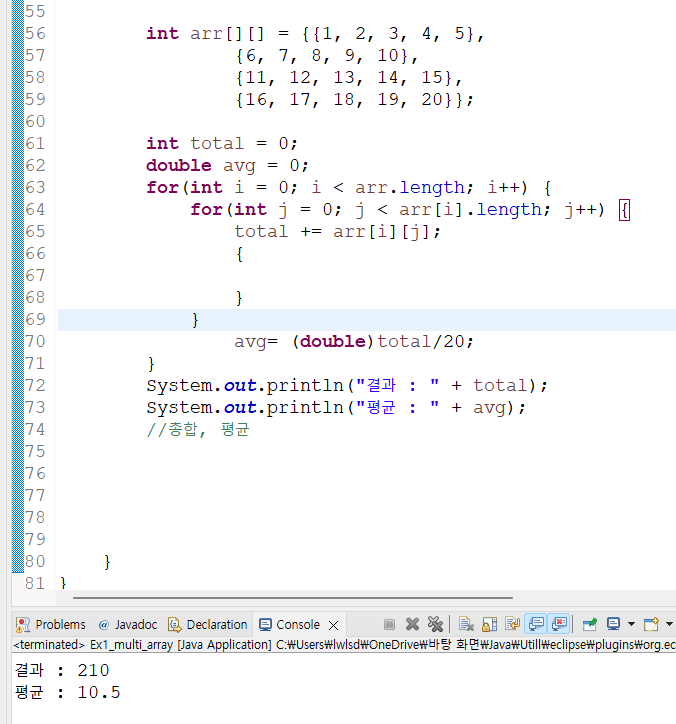
Task: Click closing brace on highlighted line 69
Action: click(x=195, y=320)
